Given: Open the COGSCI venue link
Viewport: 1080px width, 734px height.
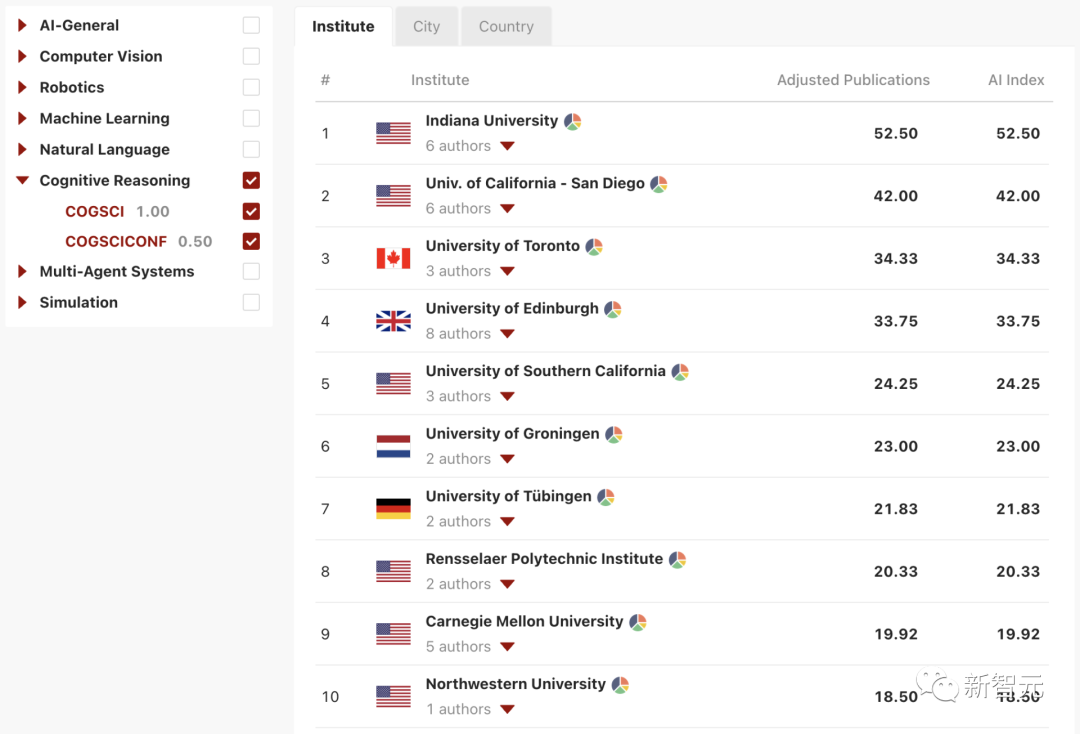Looking at the screenshot, I should 95,212.
